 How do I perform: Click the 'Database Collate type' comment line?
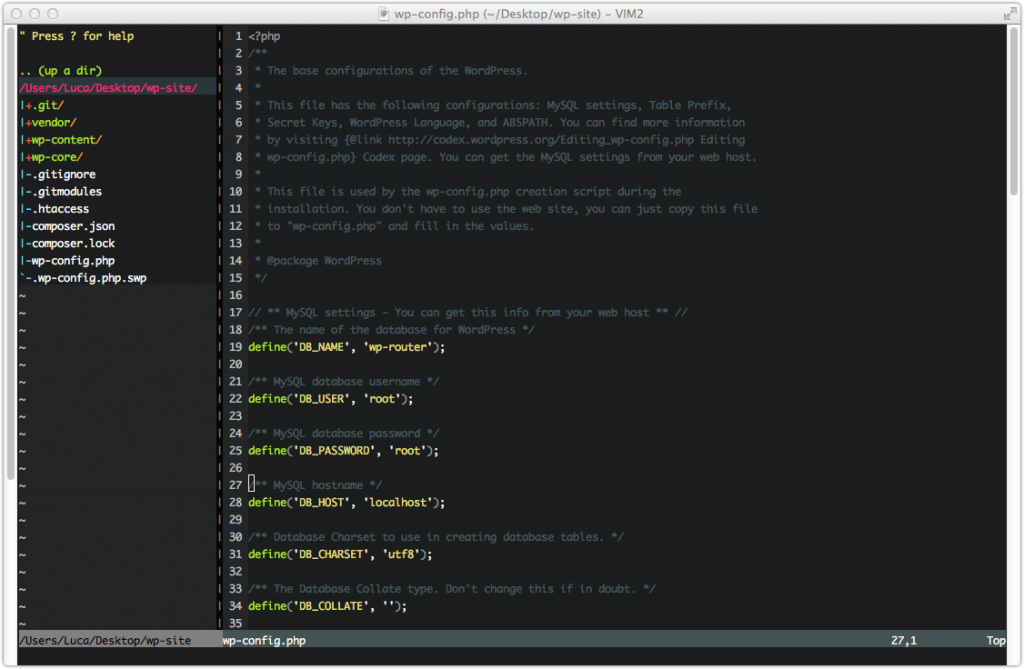click(x=452, y=589)
